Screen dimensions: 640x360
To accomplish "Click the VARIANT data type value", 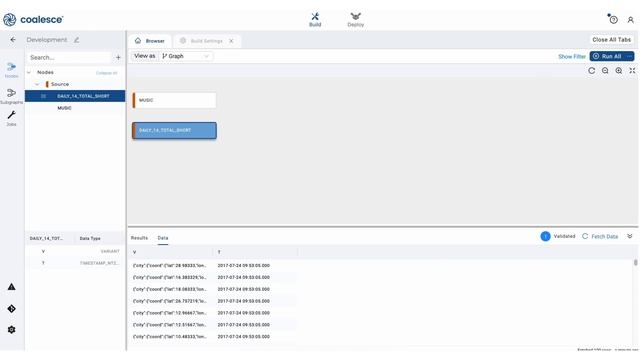I will click(110, 251).
